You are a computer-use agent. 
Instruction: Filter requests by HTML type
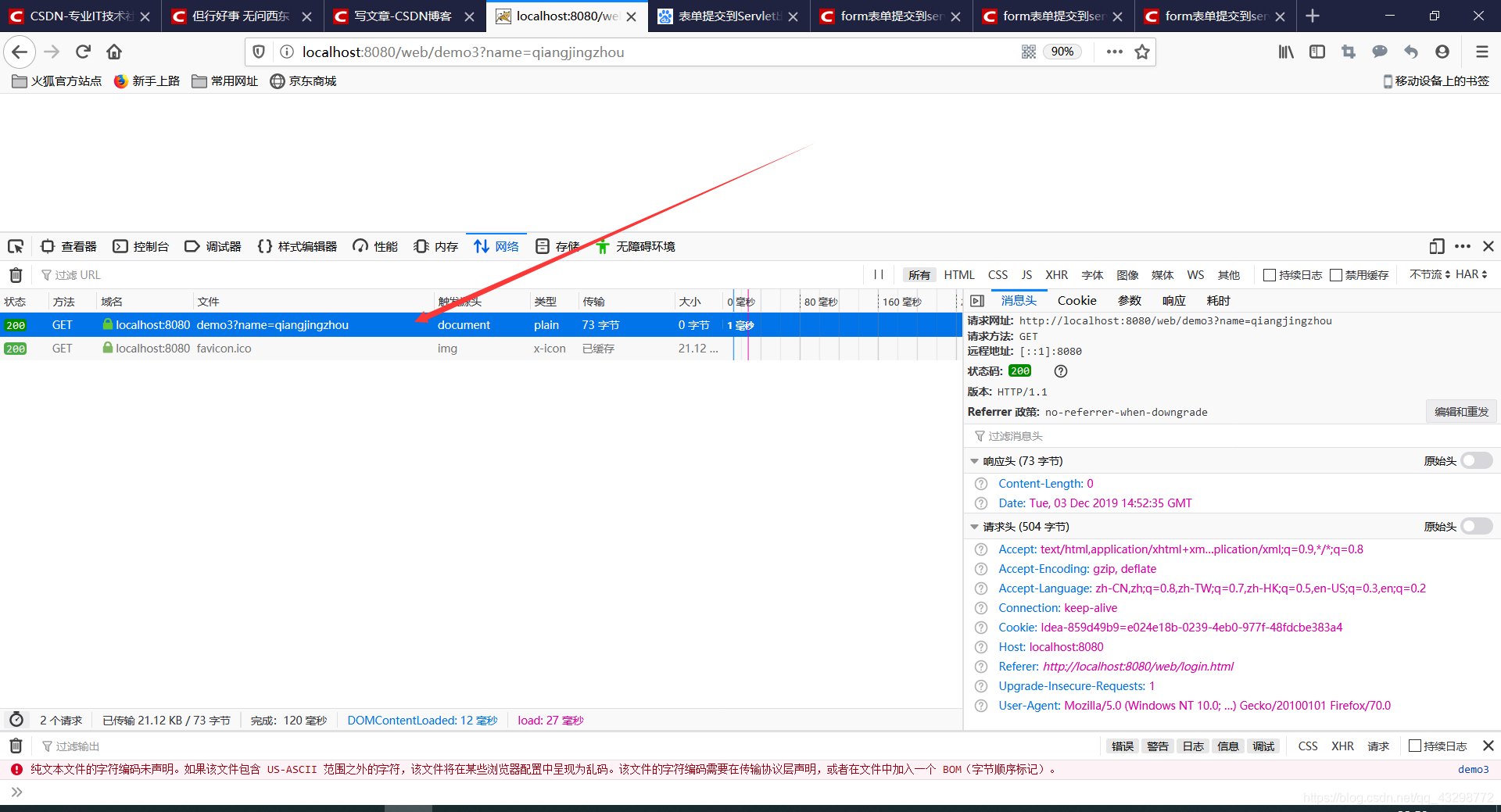coord(959,275)
